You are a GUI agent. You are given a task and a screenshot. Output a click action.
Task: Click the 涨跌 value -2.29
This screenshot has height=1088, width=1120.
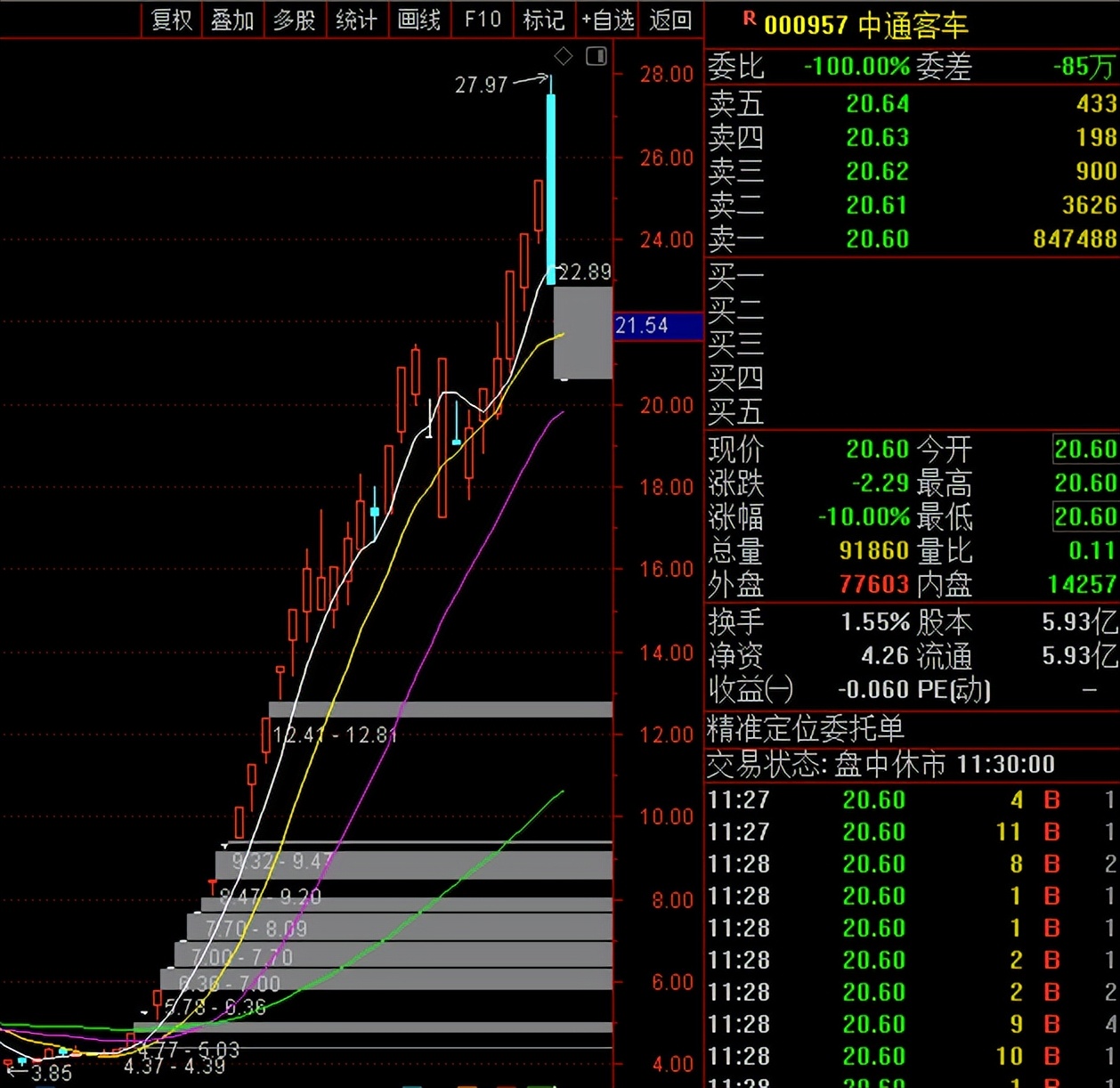pyautogui.click(x=881, y=483)
